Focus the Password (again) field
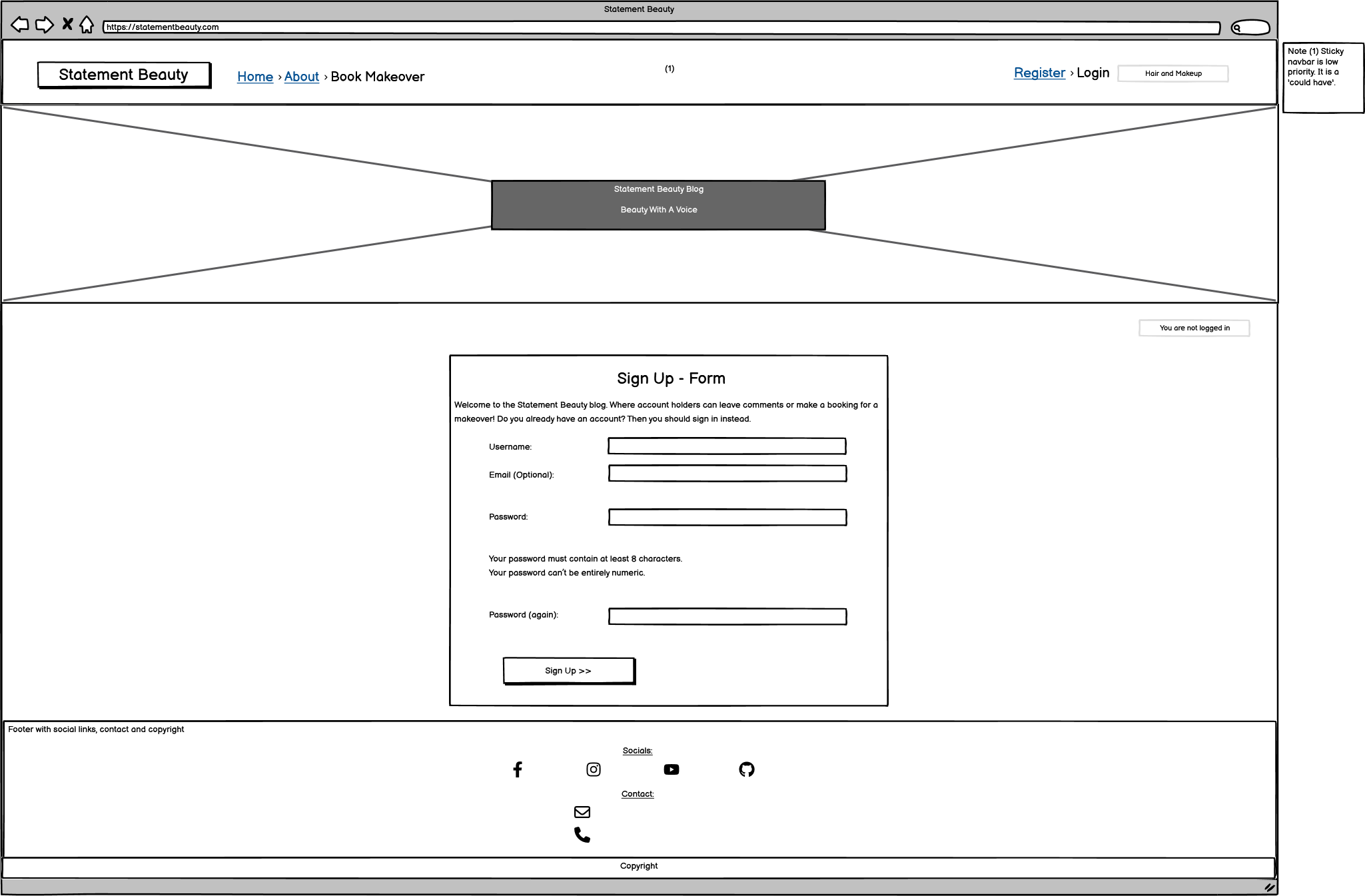Image resolution: width=1365 pixels, height=896 pixels. point(727,616)
